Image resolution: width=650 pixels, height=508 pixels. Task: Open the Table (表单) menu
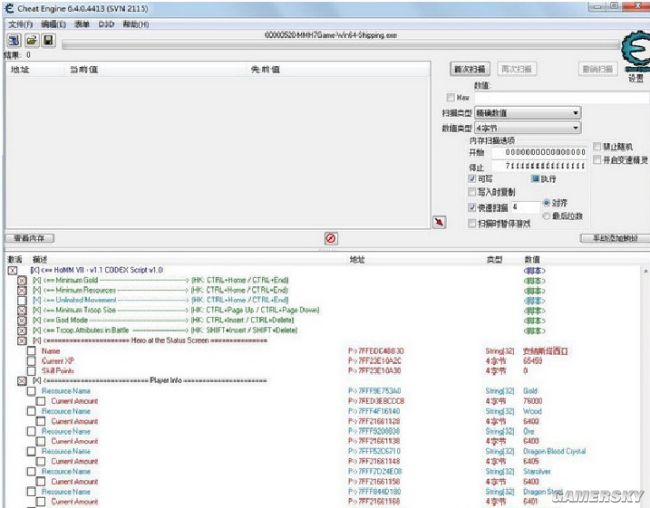click(82, 24)
